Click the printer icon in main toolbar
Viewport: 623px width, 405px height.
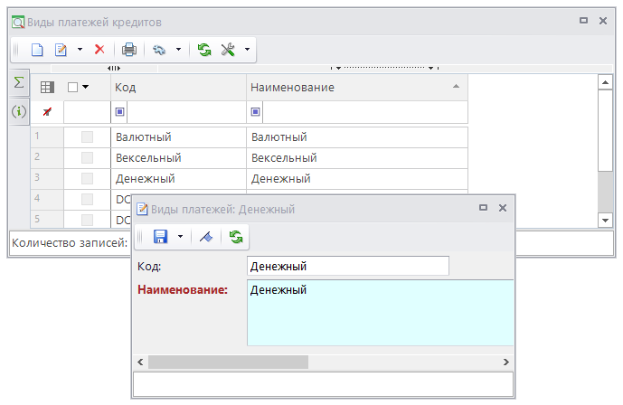128,49
